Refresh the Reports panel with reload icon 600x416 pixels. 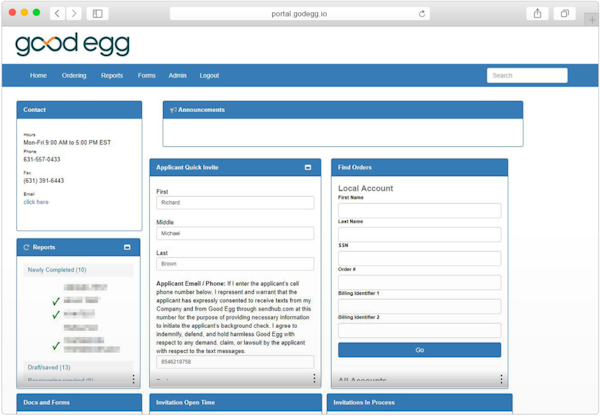[26, 247]
